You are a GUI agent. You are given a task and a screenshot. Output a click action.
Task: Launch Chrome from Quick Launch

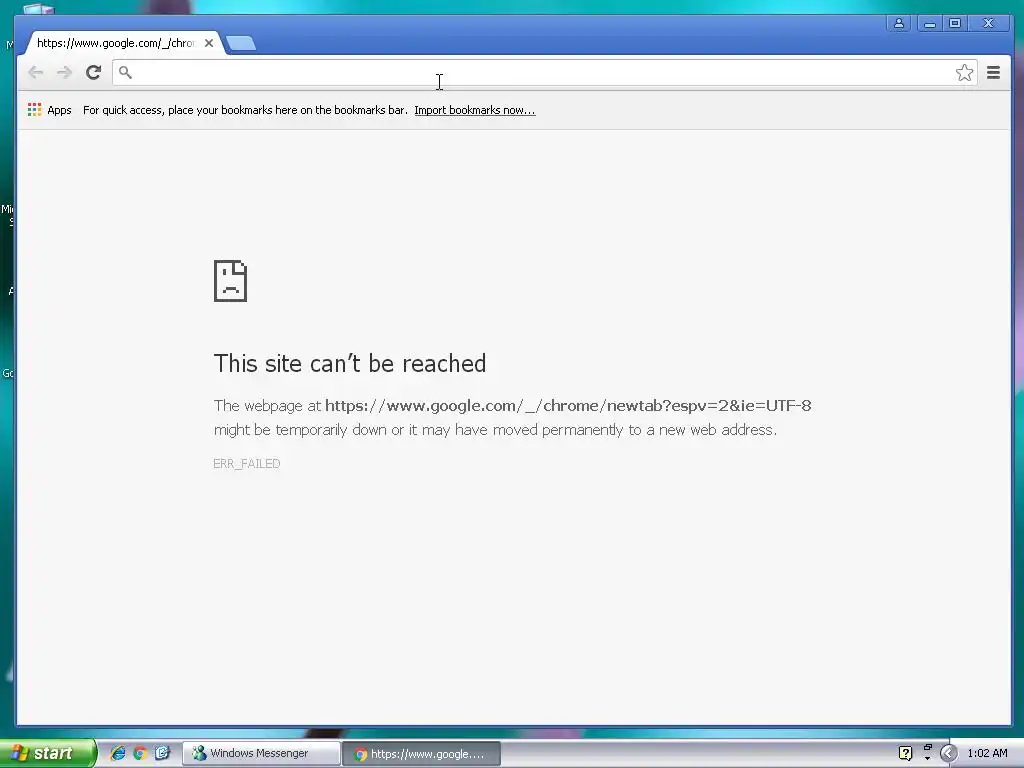coord(140,753)
